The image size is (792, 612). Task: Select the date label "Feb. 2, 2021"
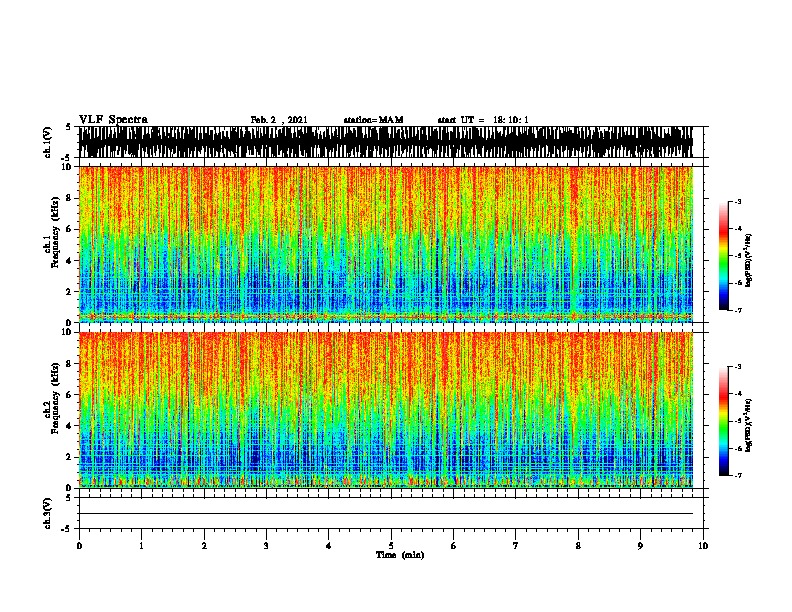click(279, 120)
